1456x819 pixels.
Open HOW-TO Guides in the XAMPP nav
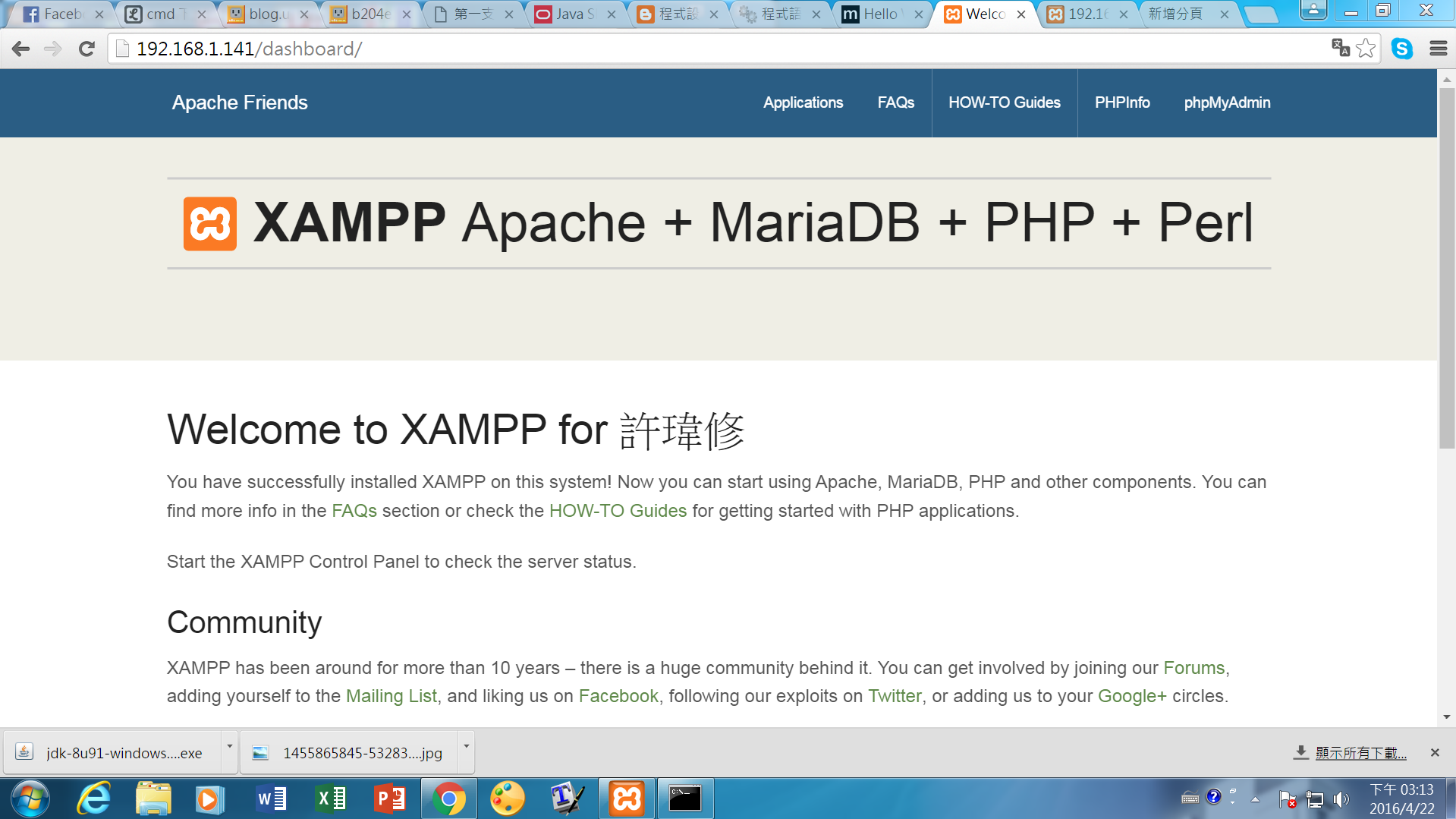[x=1005, y=102]
